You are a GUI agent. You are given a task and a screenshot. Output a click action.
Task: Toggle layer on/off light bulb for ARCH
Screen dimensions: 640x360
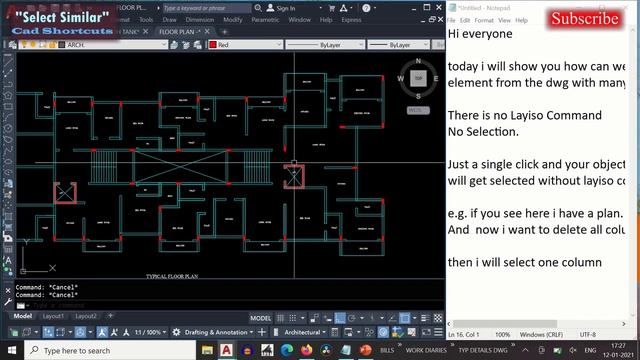24,44
